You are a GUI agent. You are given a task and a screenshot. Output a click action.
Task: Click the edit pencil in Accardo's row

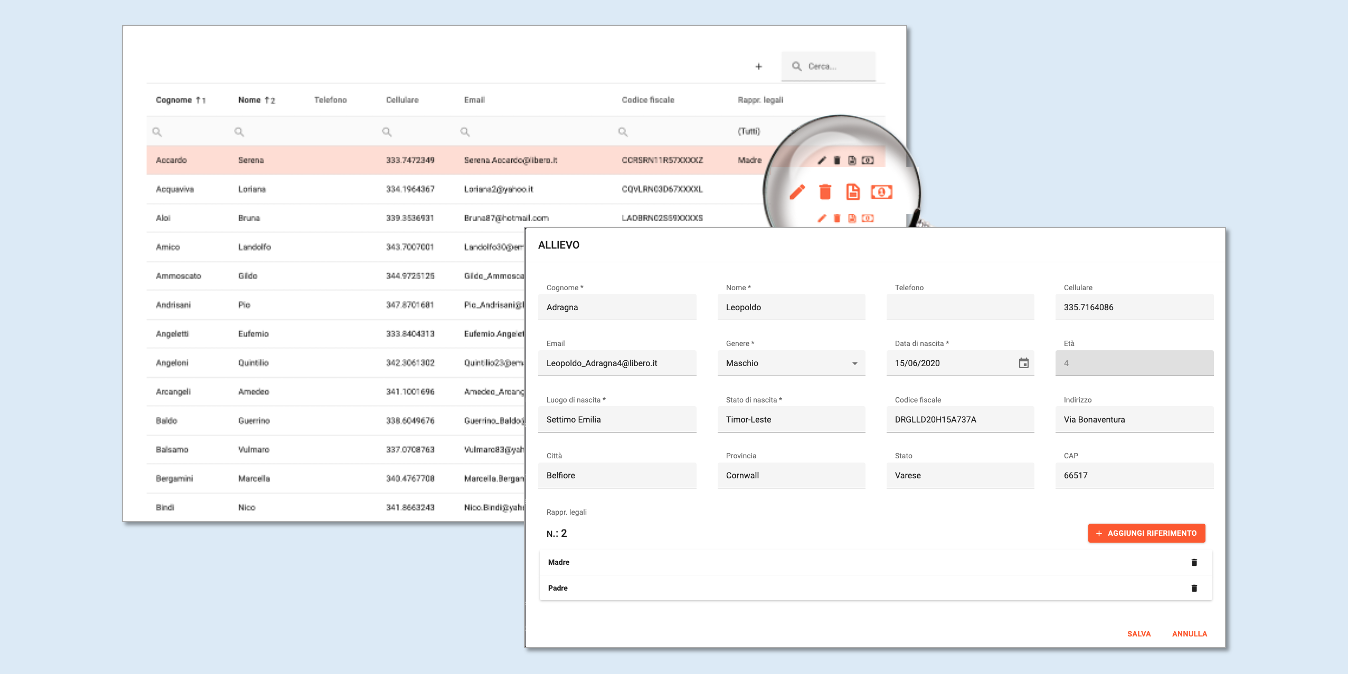(822, 160)
